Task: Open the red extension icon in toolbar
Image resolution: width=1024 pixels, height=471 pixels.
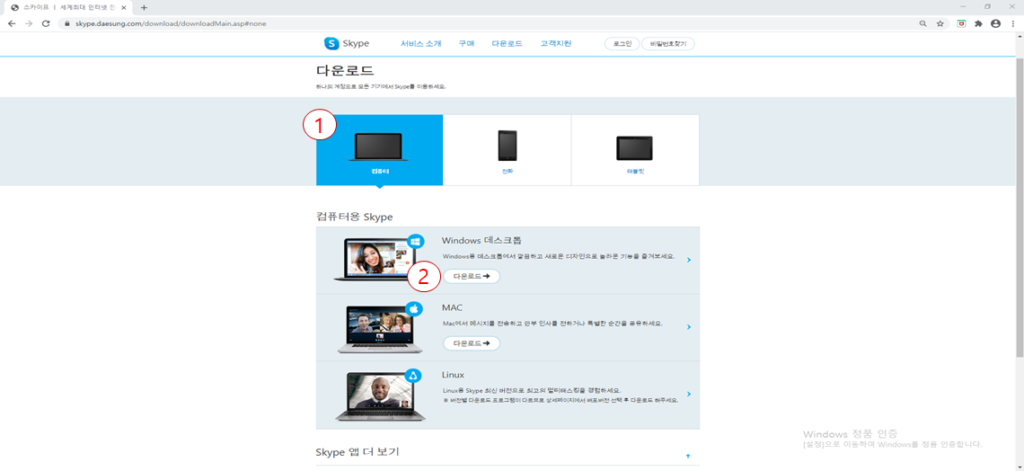Action: coord(962,24)
